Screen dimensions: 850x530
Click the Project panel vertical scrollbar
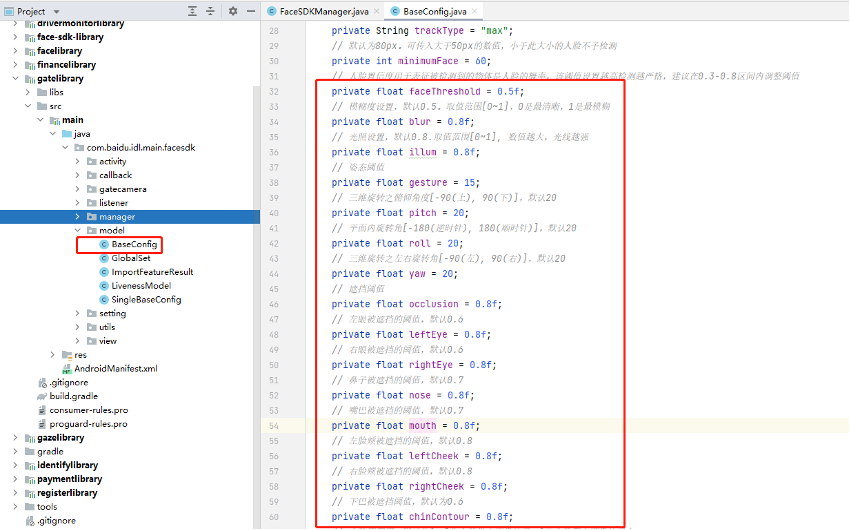pos(257,307)
